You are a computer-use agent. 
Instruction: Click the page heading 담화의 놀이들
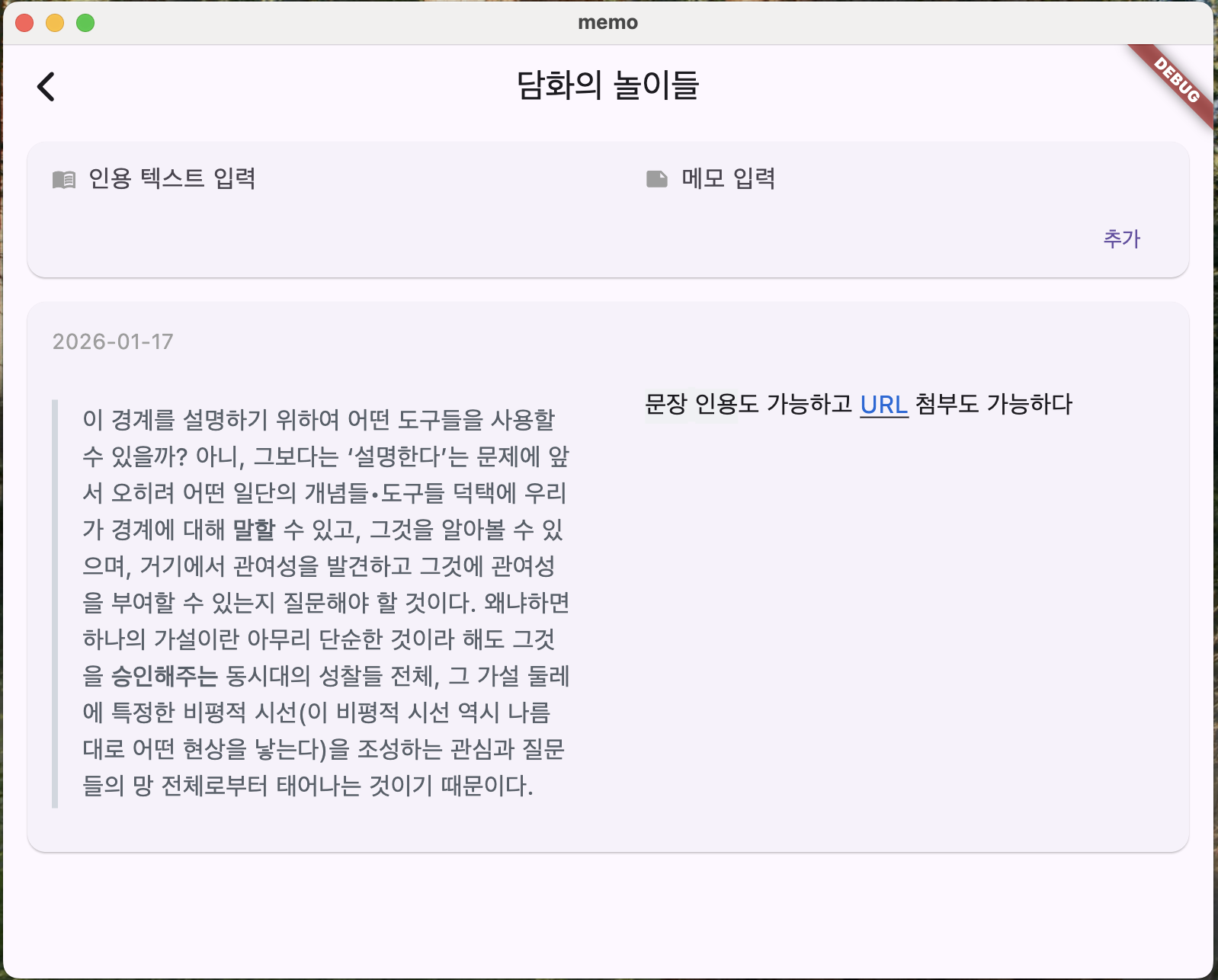(607, 85)
